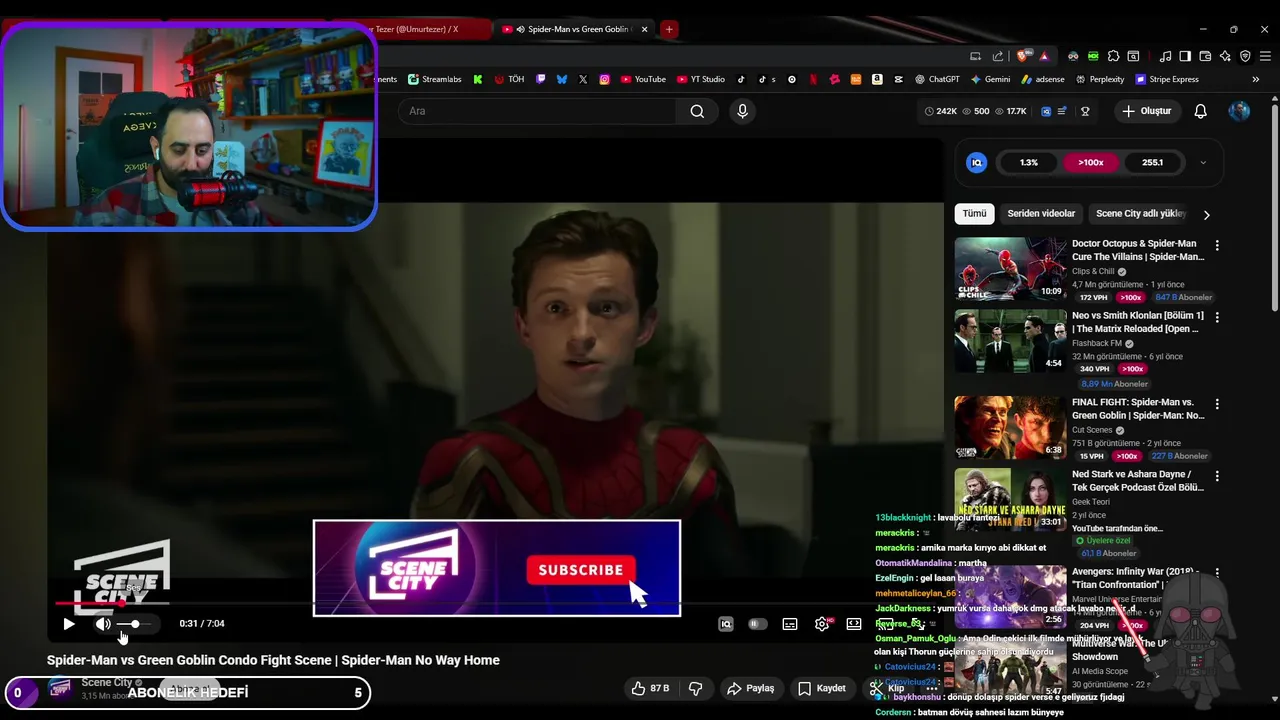Open the Twitch bookmark icon

(541, 79)
